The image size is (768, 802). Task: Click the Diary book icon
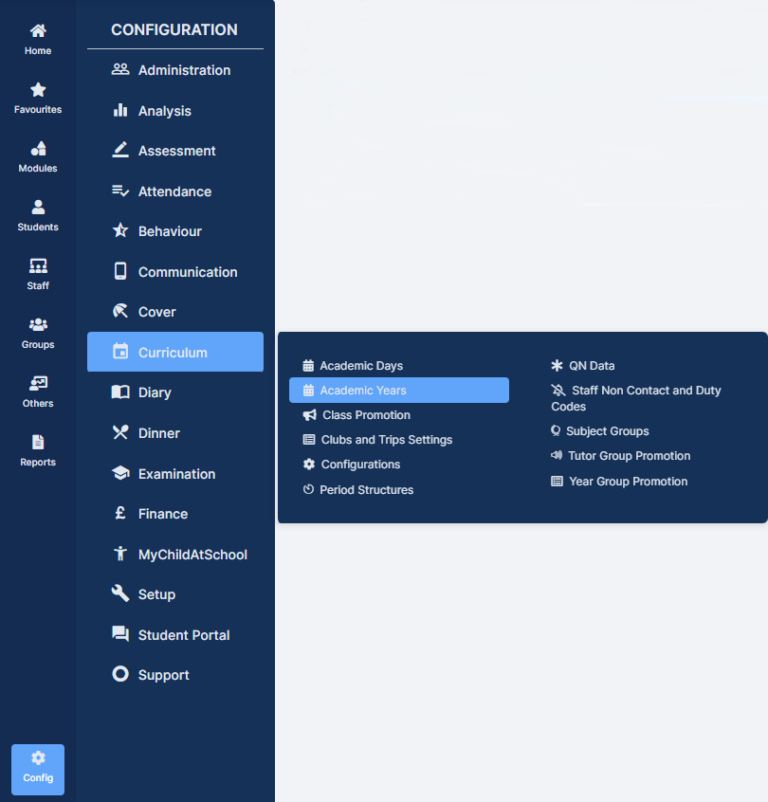click(x=120, y=392)
